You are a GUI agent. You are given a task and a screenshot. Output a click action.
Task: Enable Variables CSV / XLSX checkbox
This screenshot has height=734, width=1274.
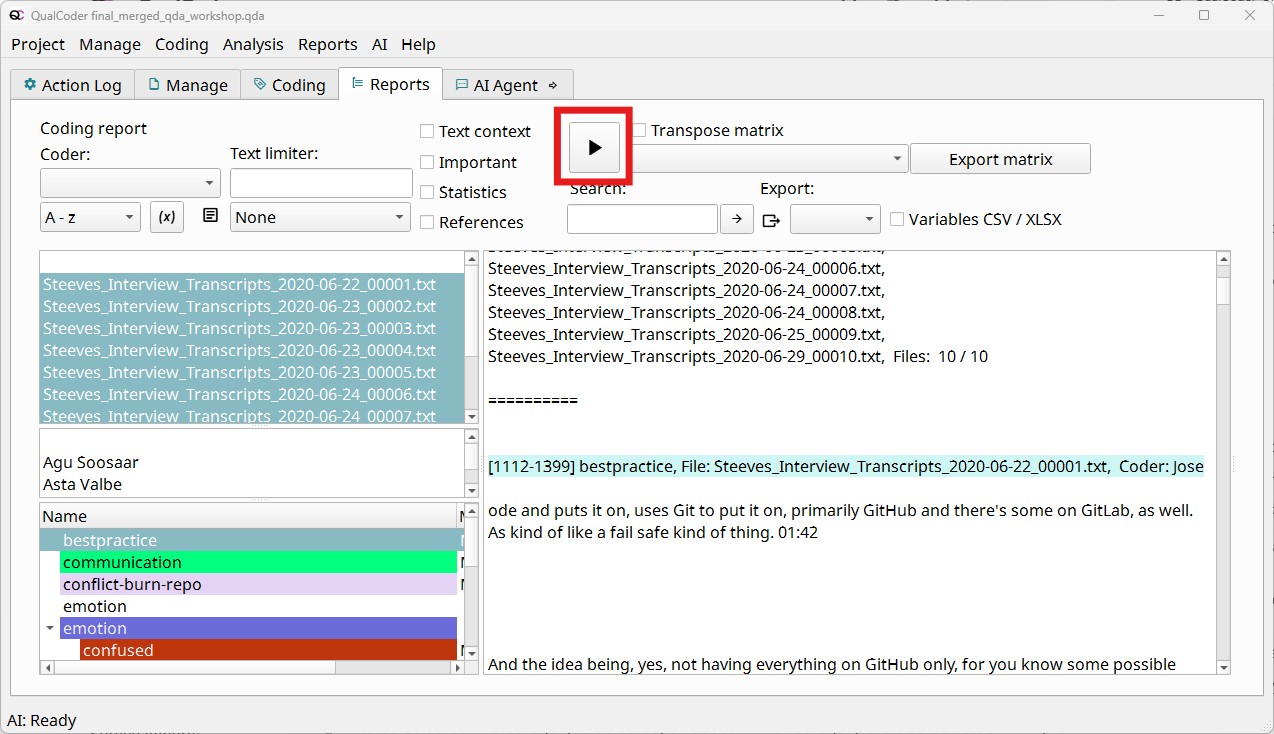(x=897, y=219)
